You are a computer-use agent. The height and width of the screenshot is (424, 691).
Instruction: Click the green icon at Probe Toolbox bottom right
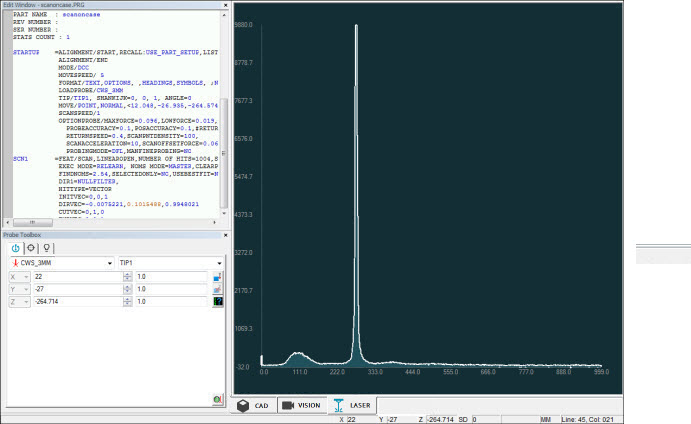point(217,399)
